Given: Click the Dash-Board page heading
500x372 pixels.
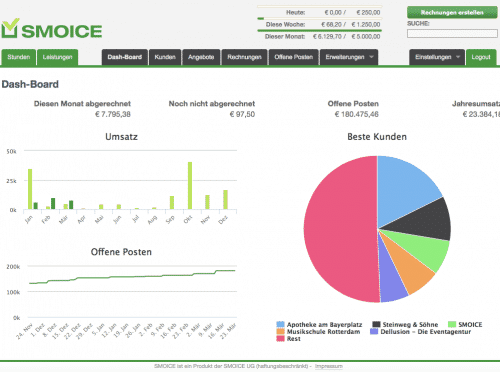Looking at the screenshot, I should 30,84.
